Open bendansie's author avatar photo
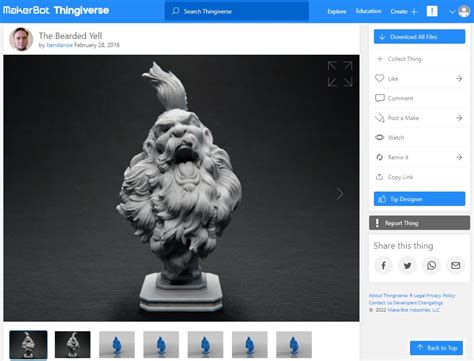Viewport: 474px width, 361px height. coord(21,39)
